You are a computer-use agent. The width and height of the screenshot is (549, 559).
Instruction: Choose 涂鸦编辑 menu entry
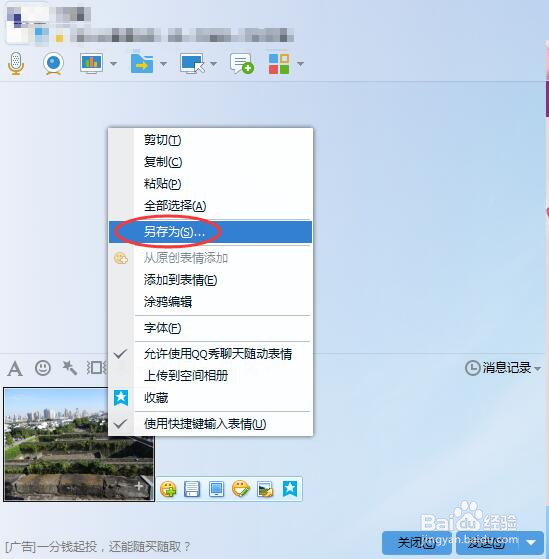[x=211, y=302]
